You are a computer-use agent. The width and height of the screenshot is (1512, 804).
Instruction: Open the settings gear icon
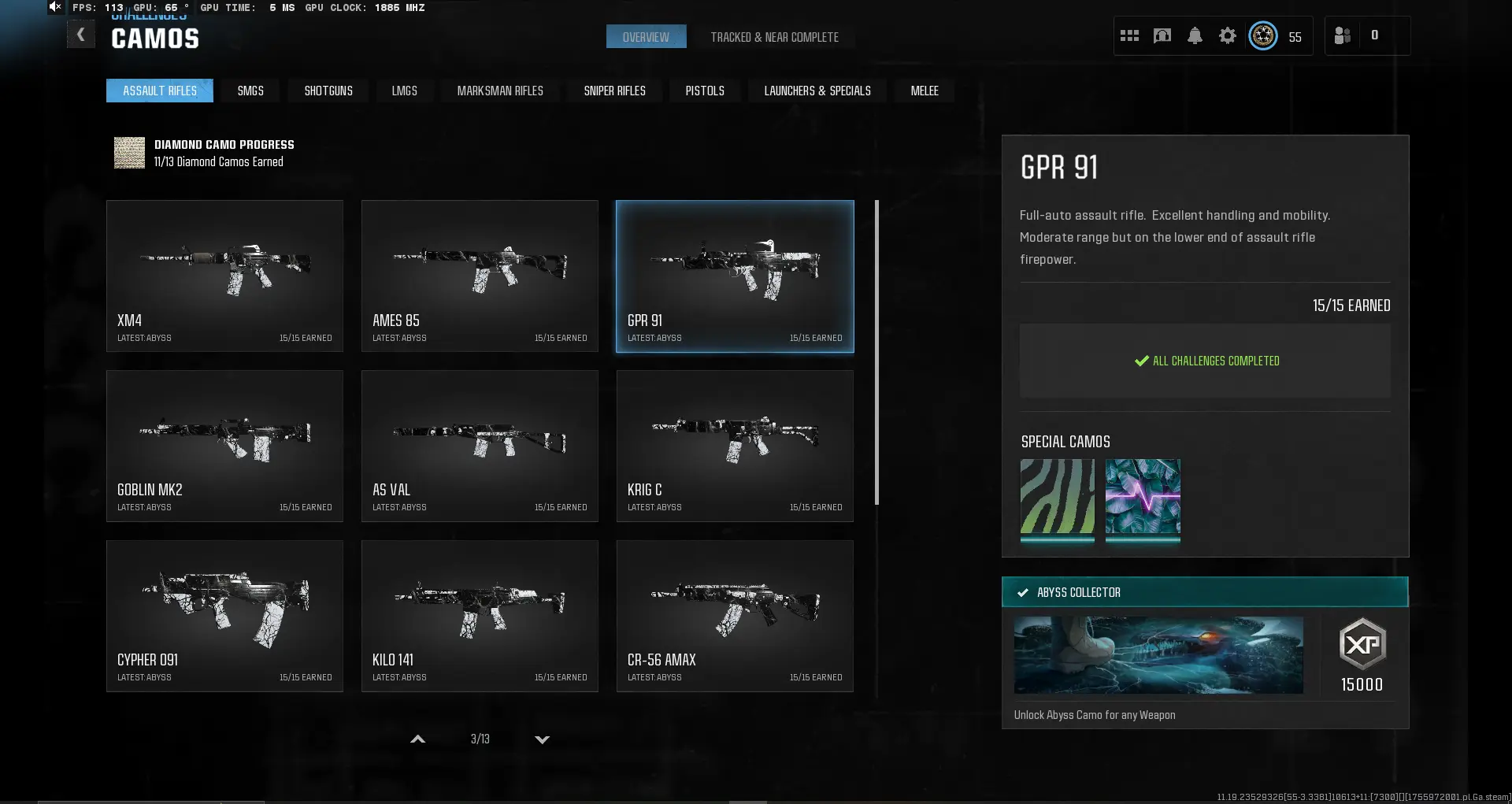point(1227,36)
